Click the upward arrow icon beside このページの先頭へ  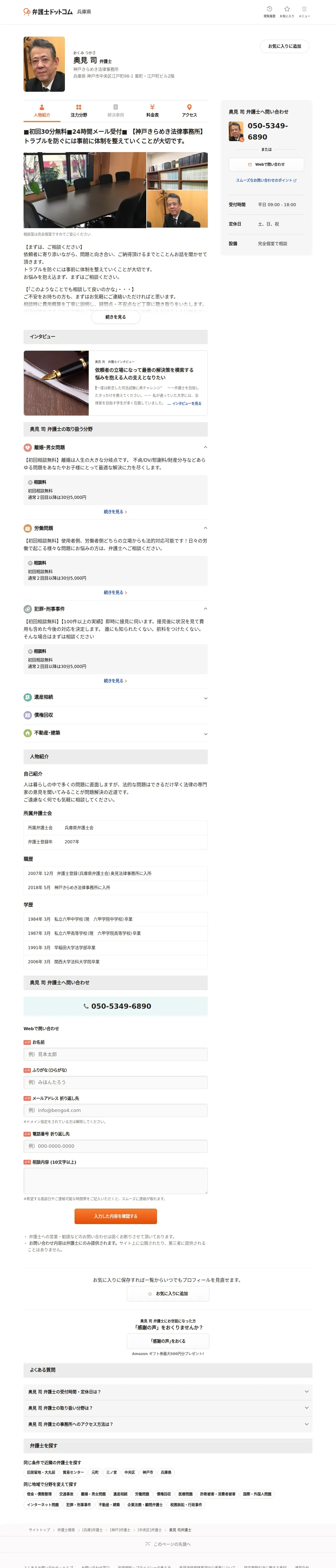click(148, 1544)
